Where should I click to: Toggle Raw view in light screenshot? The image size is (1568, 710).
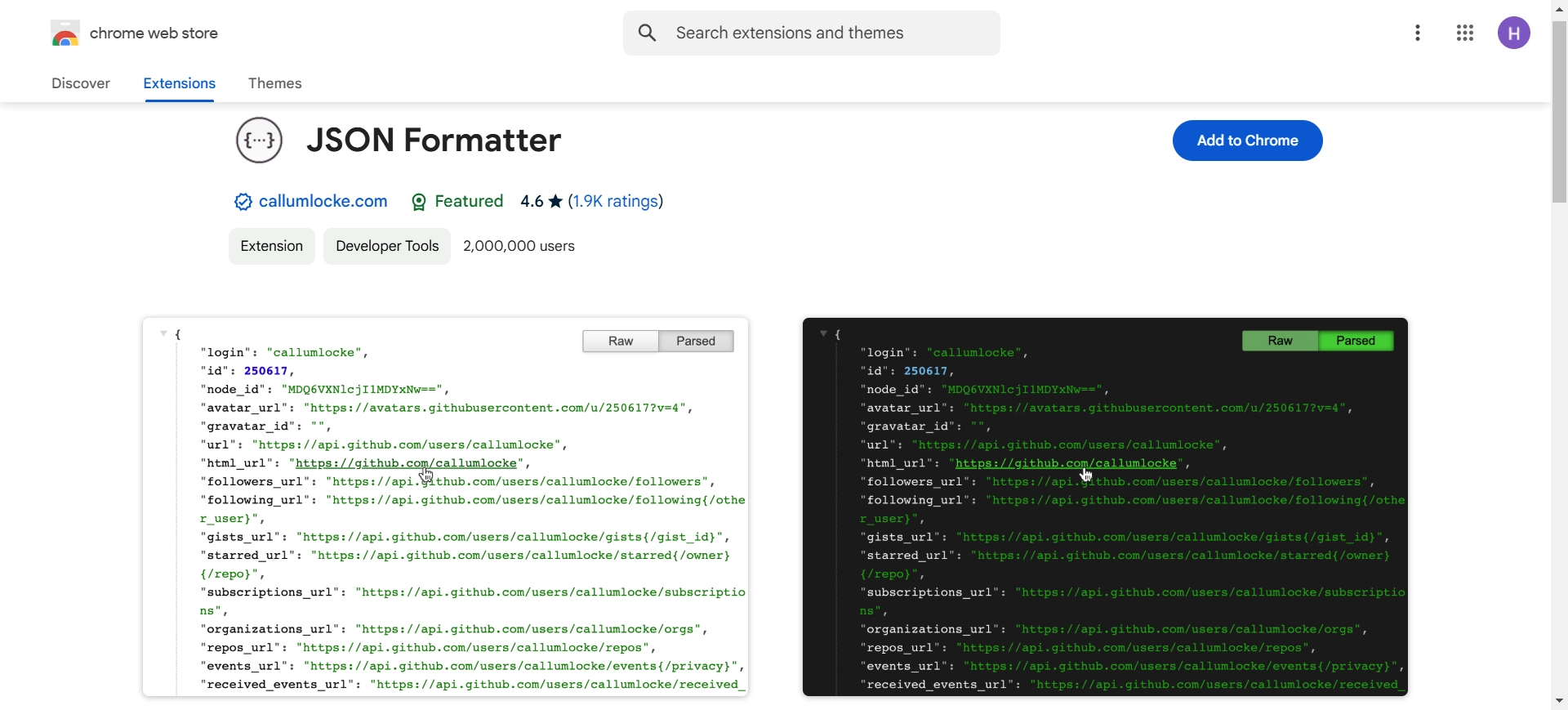coord(621,342)
